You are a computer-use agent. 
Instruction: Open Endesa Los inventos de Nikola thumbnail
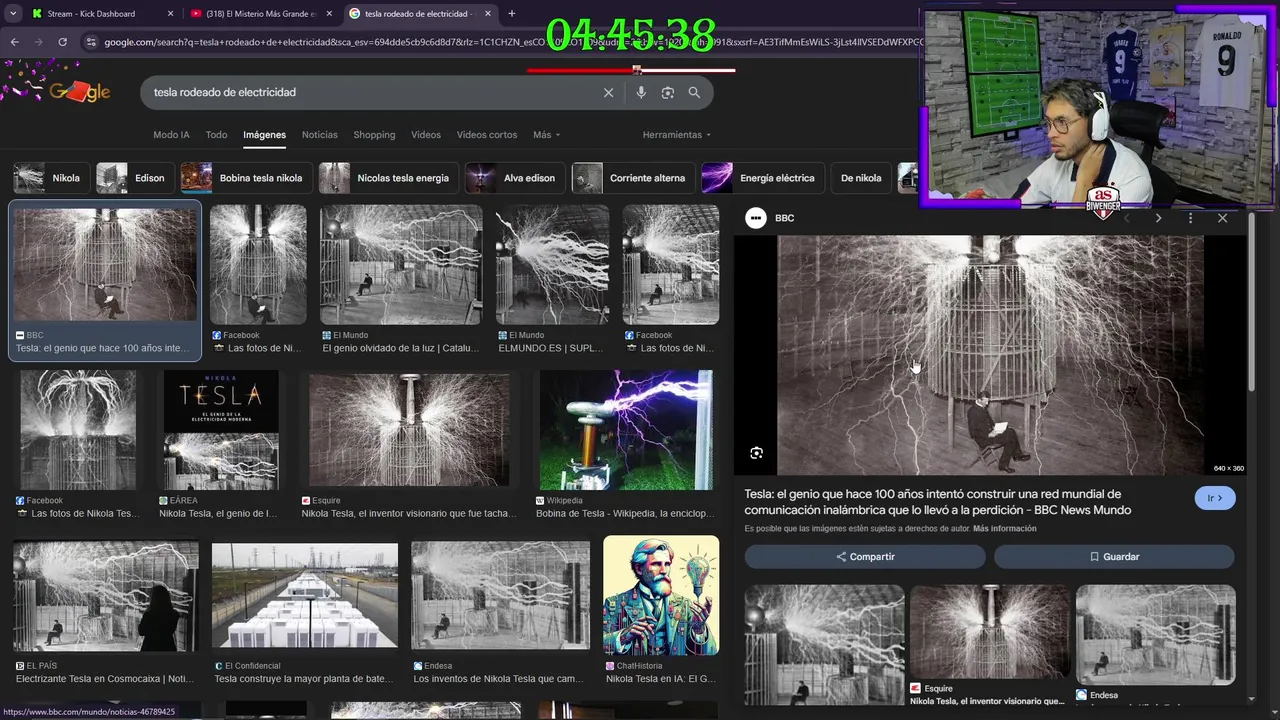pos(500,598)
